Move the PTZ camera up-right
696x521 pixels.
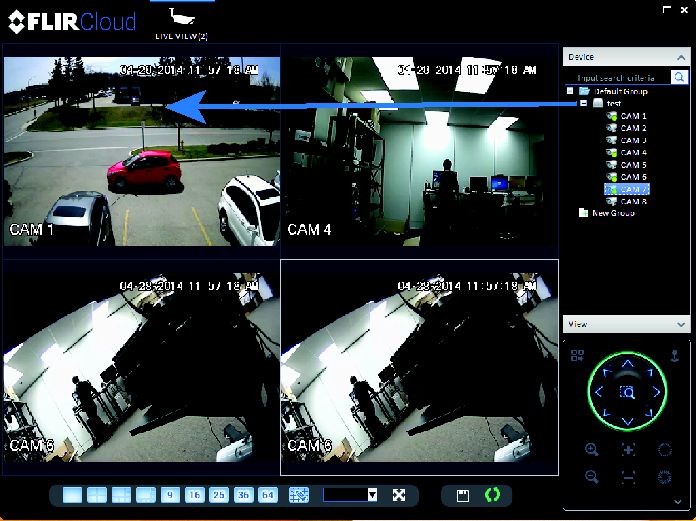click(x=648, y=372)
